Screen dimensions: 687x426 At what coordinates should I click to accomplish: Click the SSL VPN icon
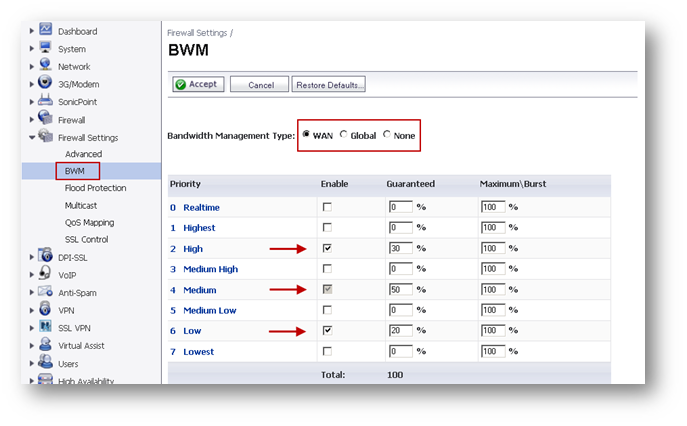pyautogui.click(x=45, y=326)
